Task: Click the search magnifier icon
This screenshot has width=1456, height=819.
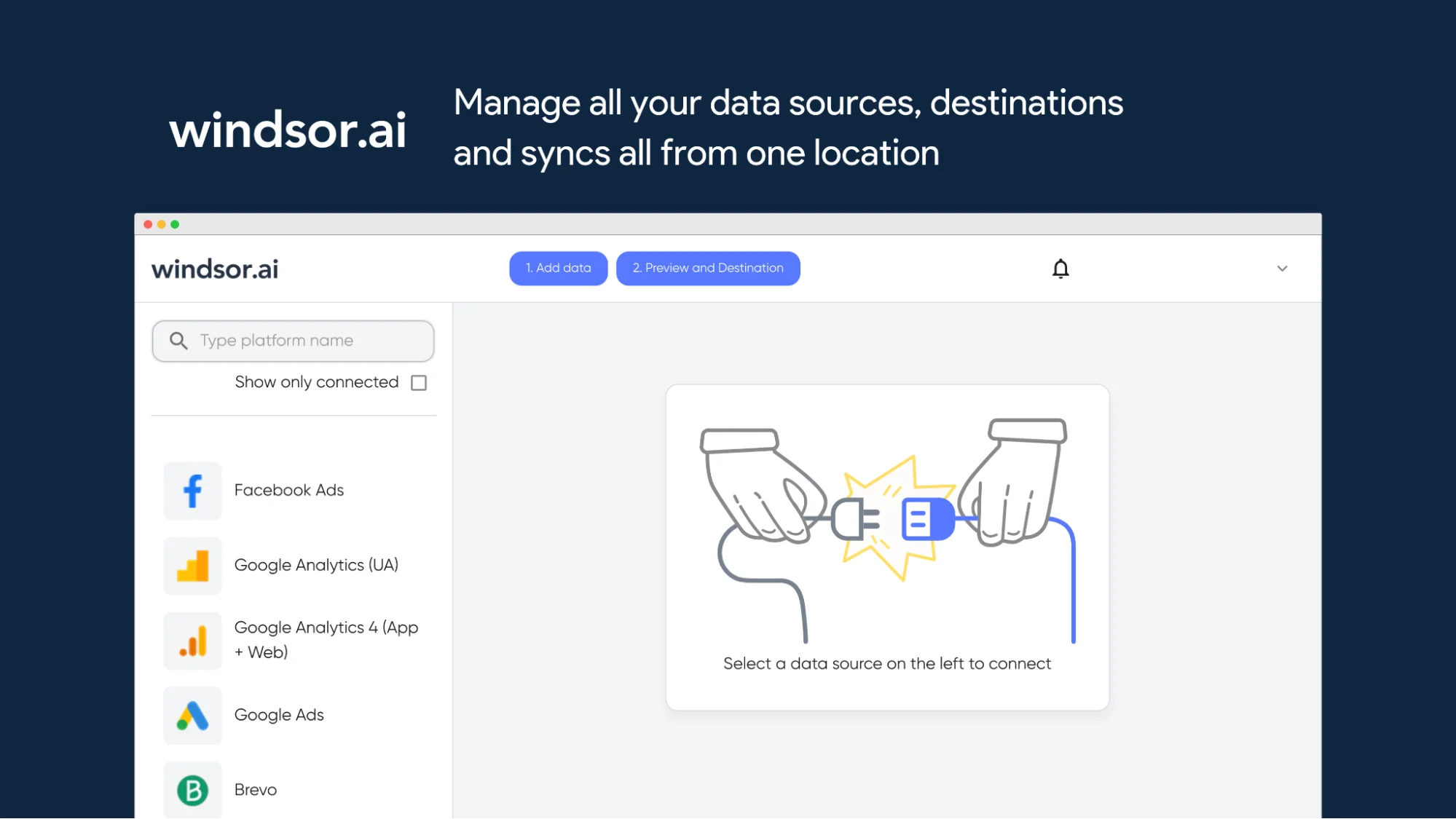Action: click(x=178, y=340)
